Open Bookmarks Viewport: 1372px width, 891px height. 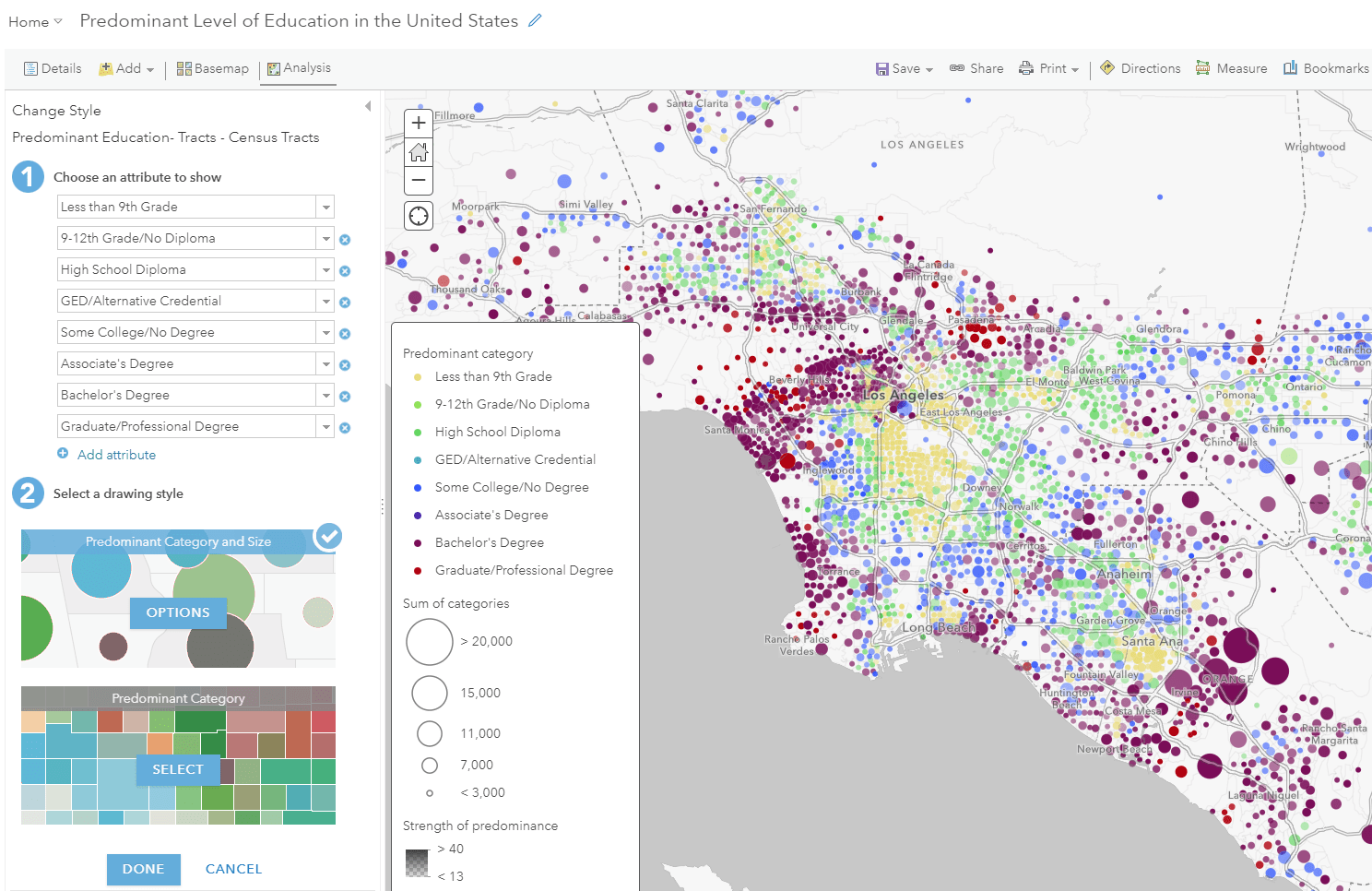coord(1326,68)
